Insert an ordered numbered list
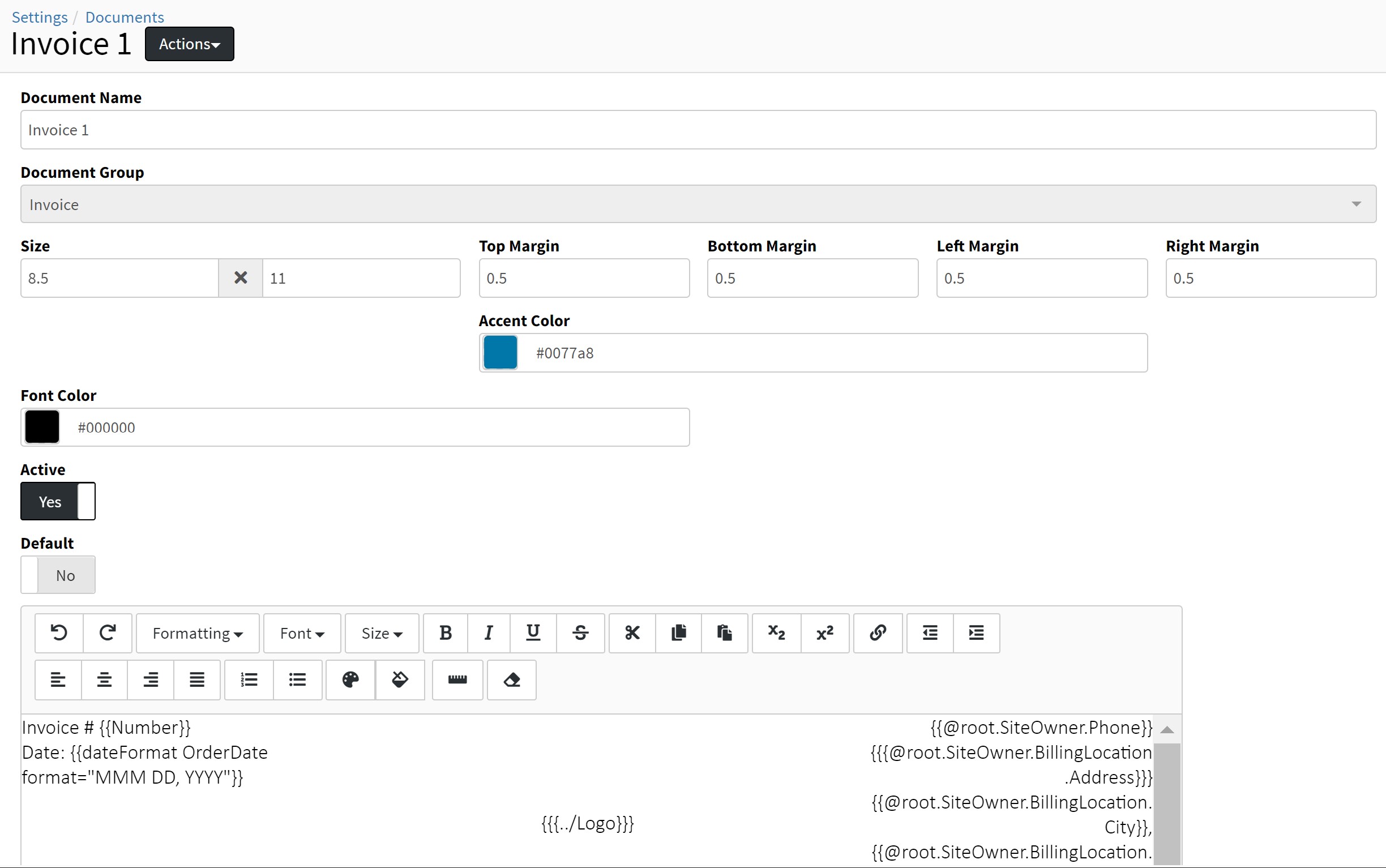 [249, 679]
